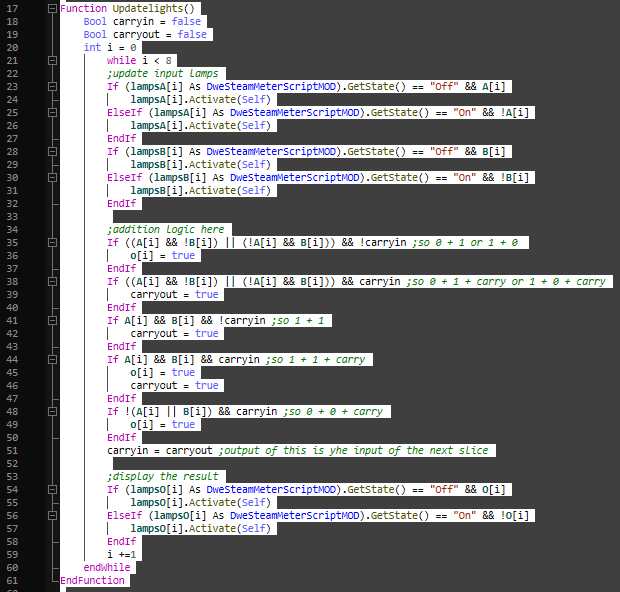
Task: Click the 'i +=1' increment line
Action: 121,554
